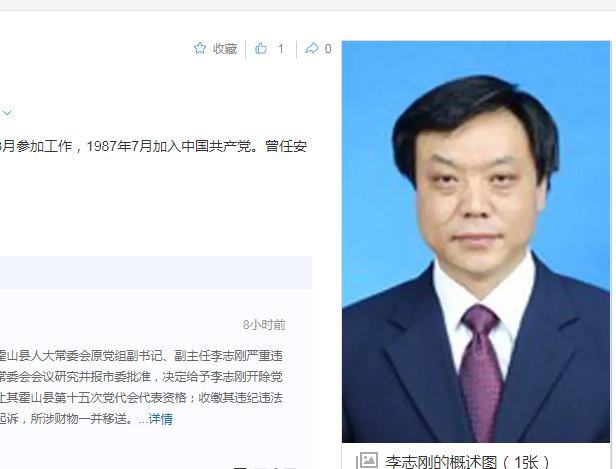Image resolution: width=616 pixels, height=469 pixels.
Task: Click the star favorite icon
Action: tap(200, 48)
